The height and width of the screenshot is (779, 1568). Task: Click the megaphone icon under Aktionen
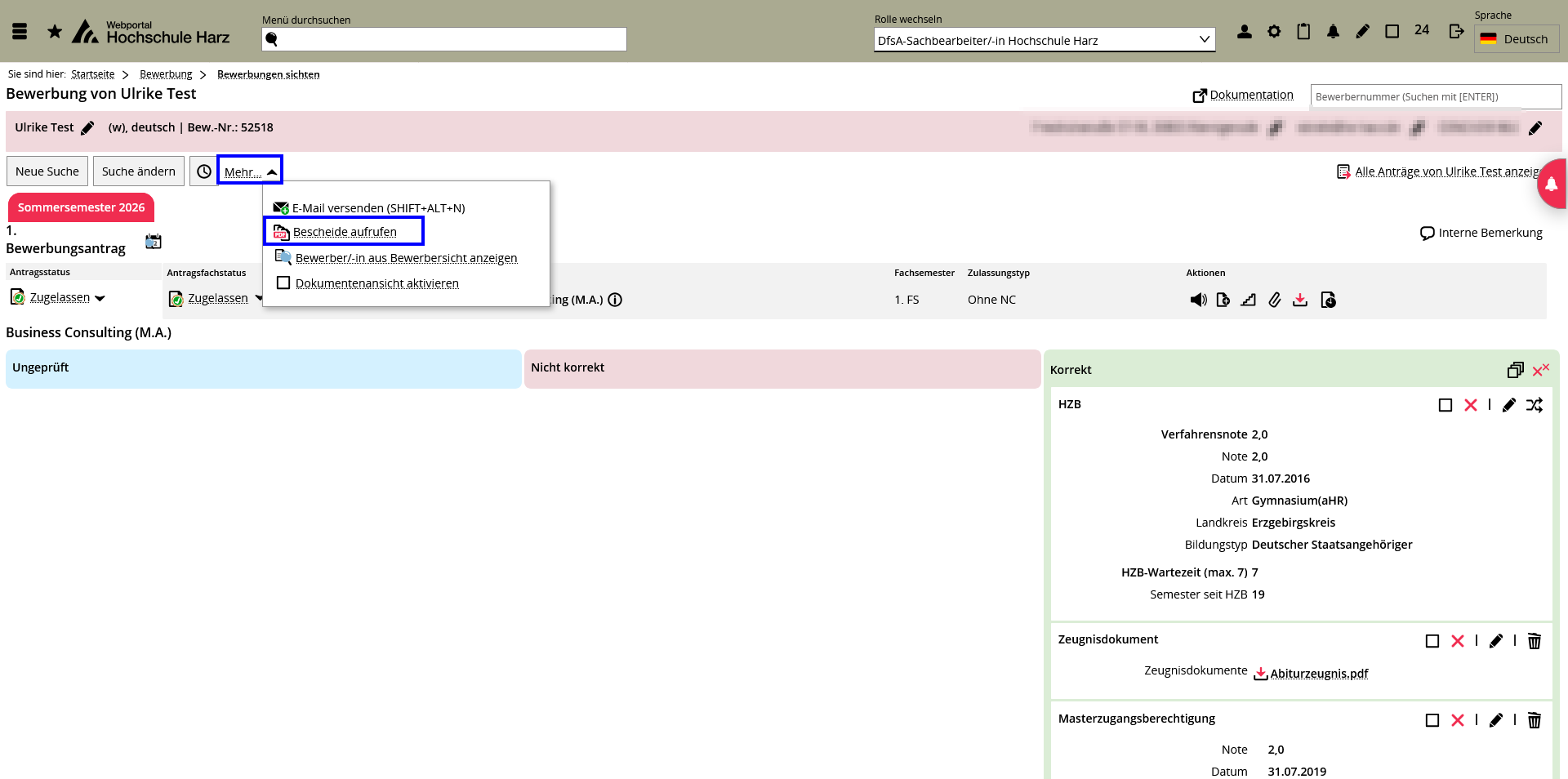[x=1198, y=300]
